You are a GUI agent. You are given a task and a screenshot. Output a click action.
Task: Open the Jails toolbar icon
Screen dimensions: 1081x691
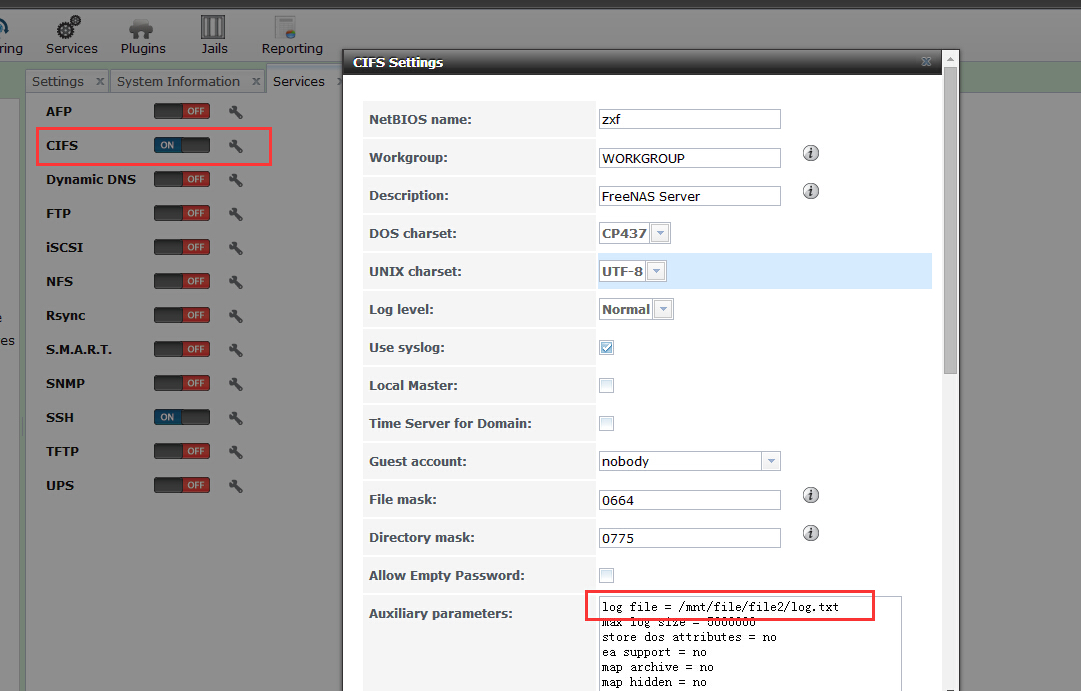point(214,36)
